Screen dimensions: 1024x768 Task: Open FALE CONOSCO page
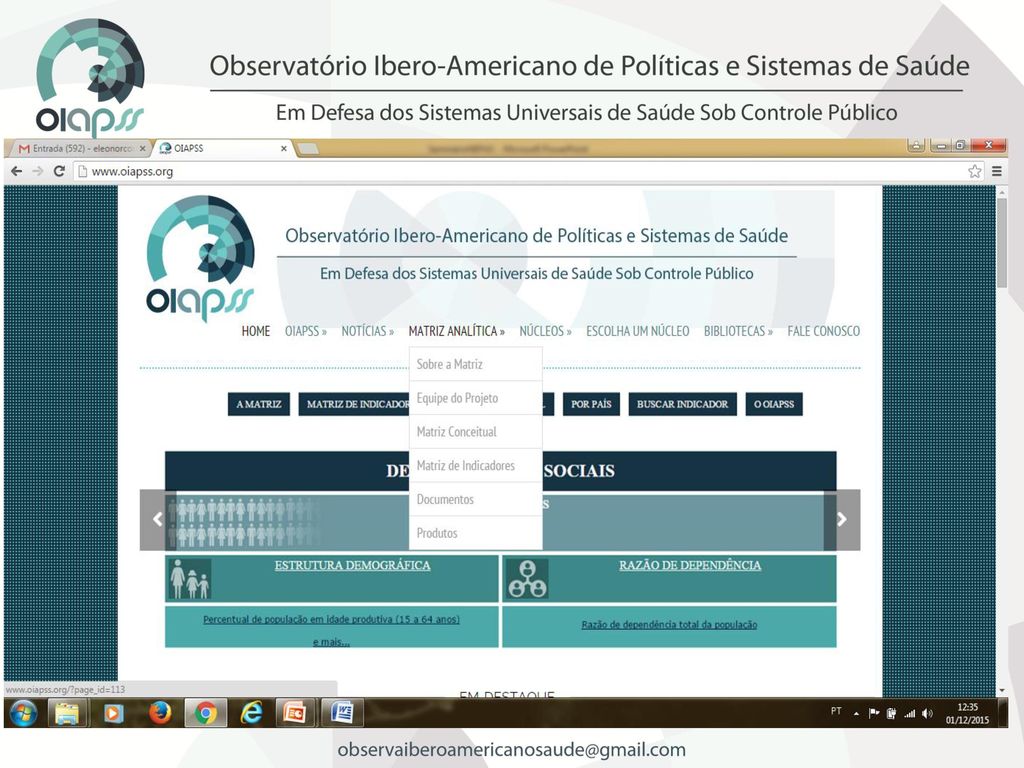[824, 331]
